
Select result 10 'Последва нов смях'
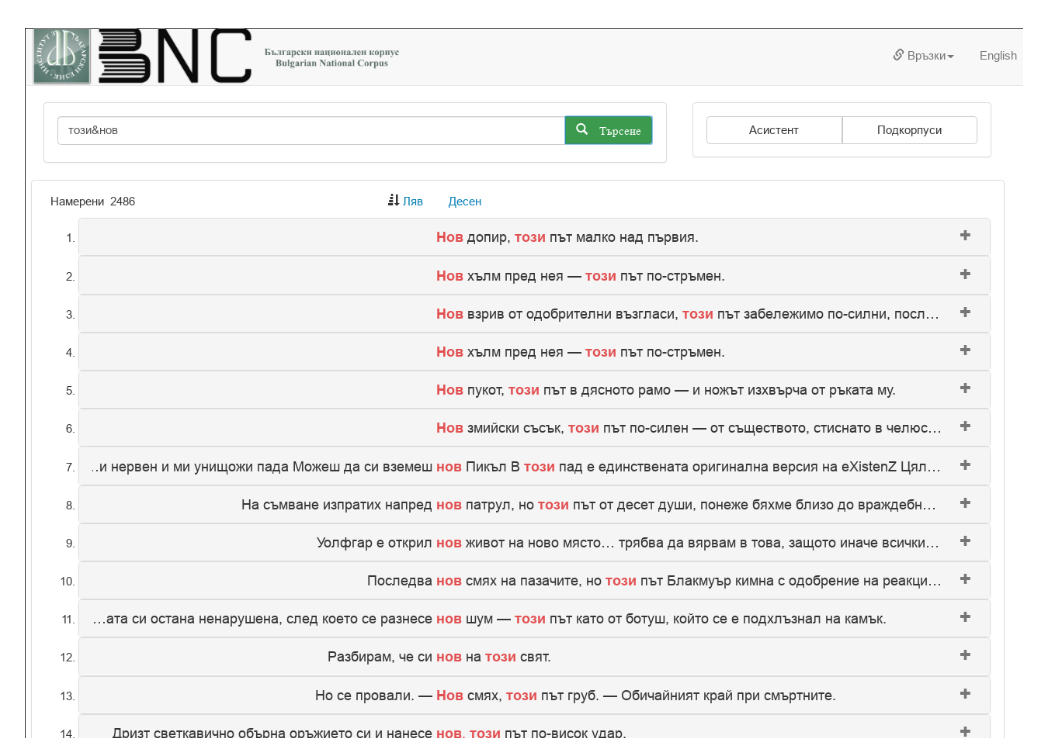534,581
